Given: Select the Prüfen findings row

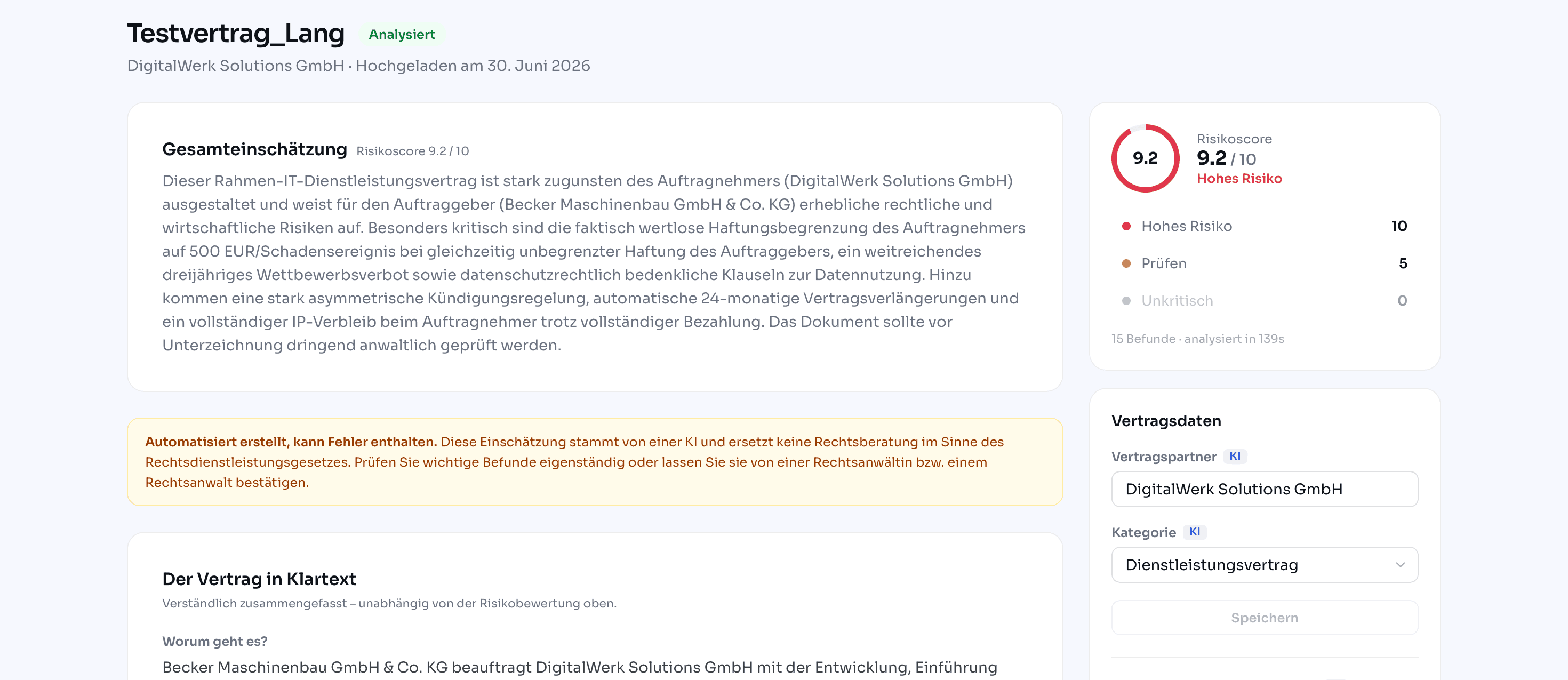Looking at the screenshot, I should click(1264, 263).
